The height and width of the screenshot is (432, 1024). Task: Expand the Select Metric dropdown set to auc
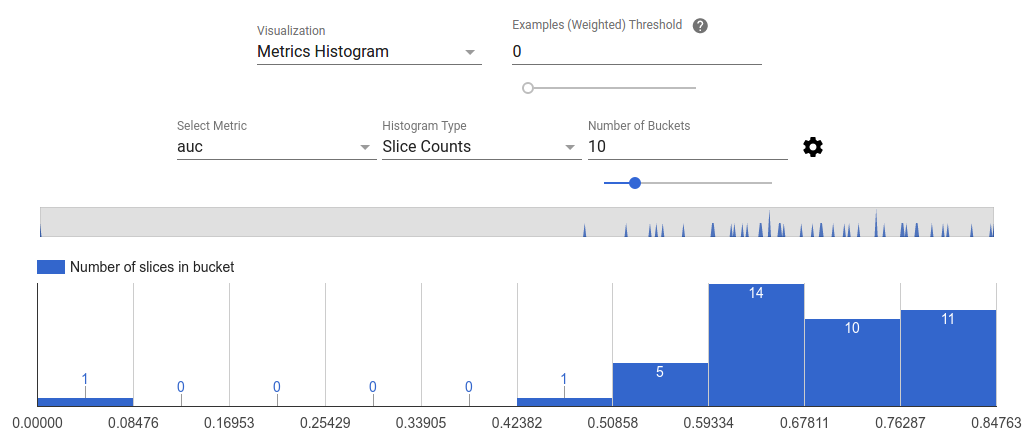(x=274, y=147)
